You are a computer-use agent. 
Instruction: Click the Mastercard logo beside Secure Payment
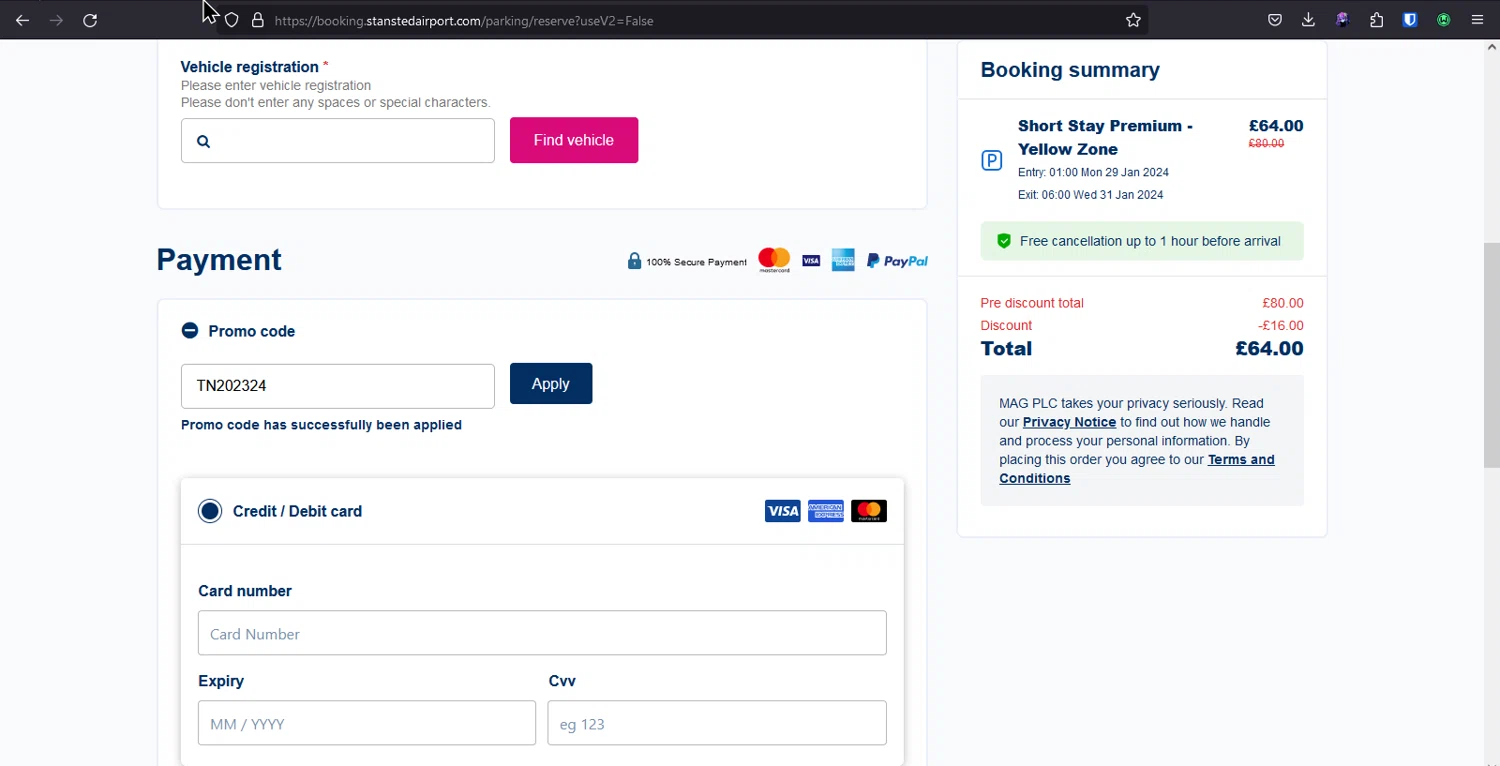click(x=774, y=260)
